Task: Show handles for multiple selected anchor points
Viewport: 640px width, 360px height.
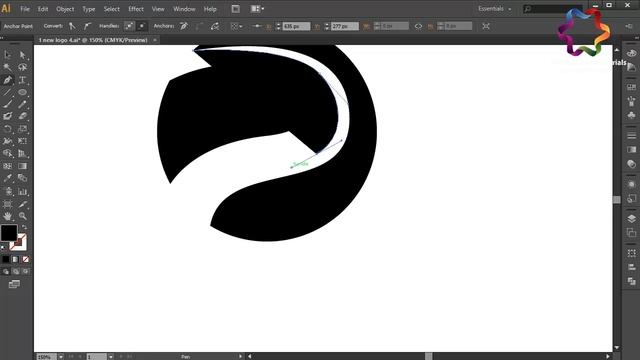Action: click(x=129, y=26)
